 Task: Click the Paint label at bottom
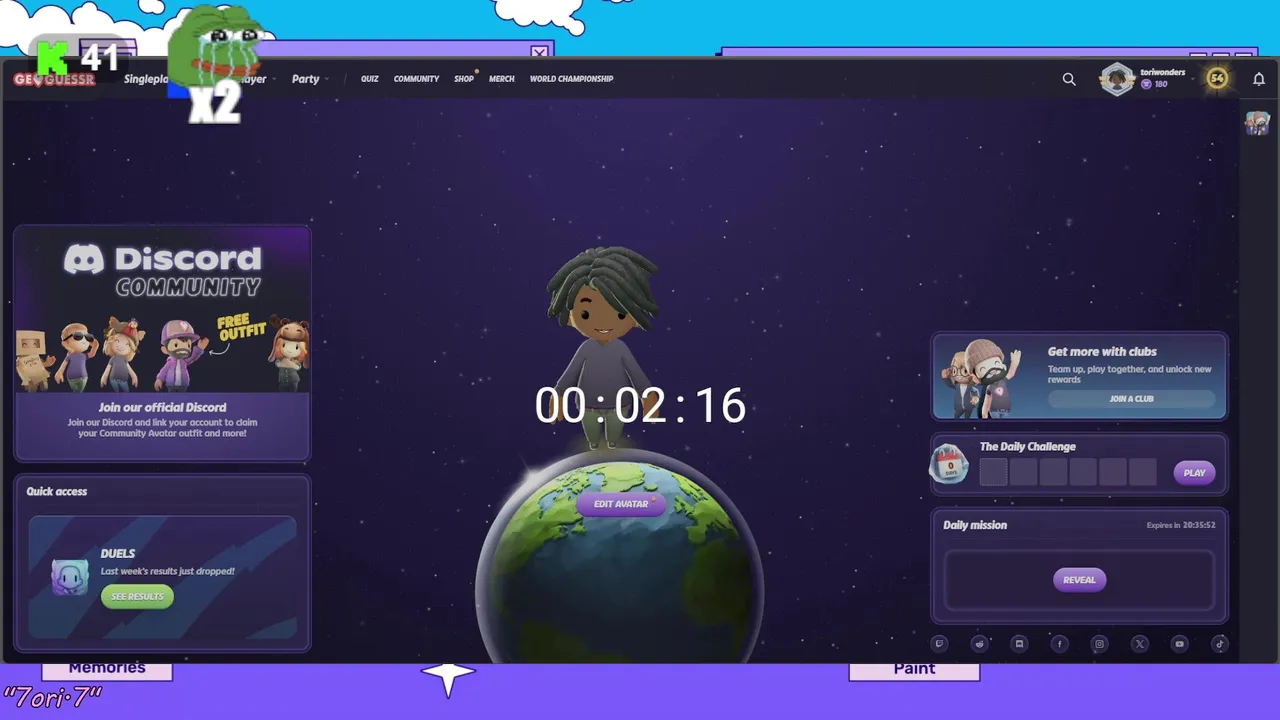click(x=914, y=669)
